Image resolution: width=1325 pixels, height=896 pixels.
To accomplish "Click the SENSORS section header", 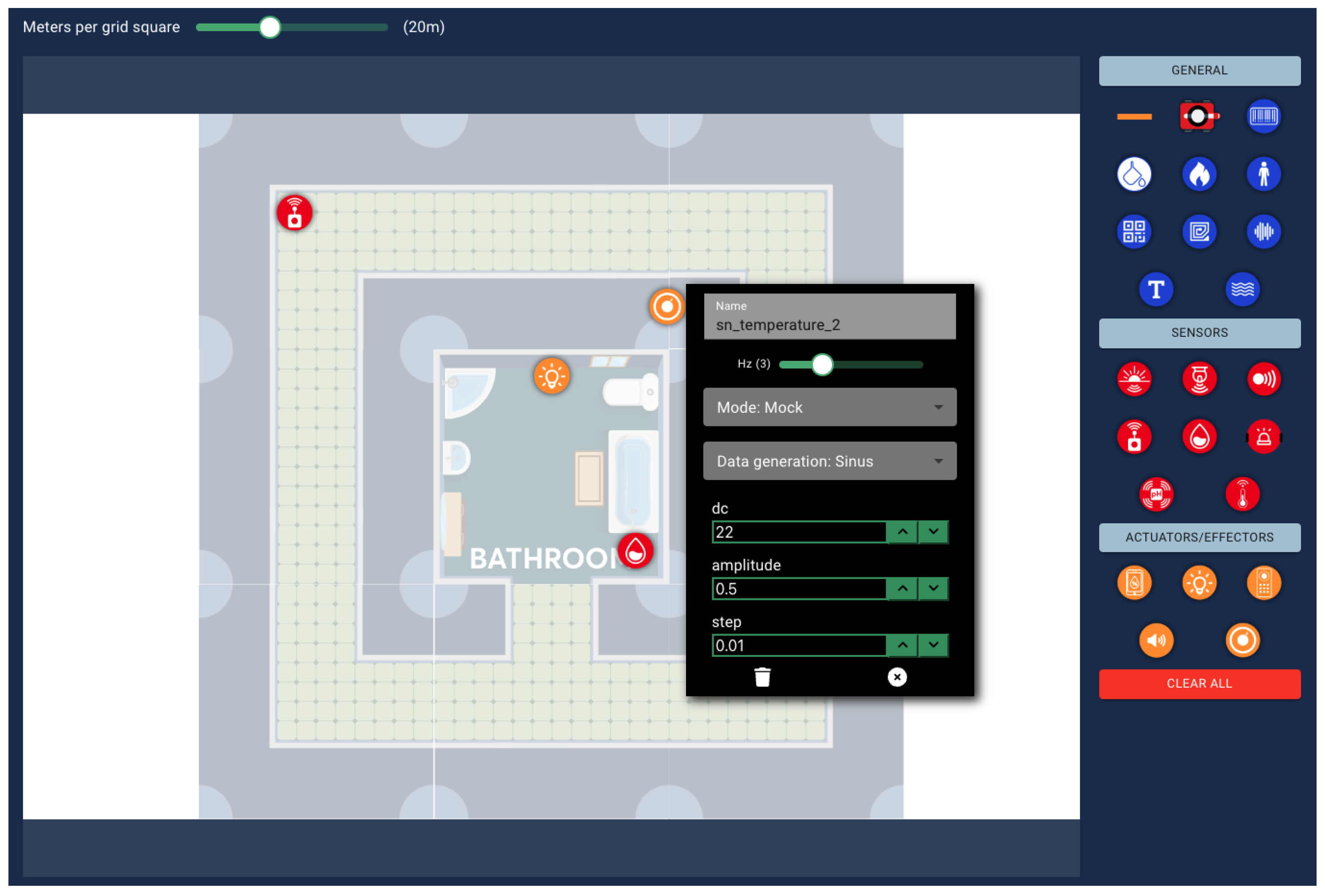I will pyautogui.click(x=1199, y=333).
